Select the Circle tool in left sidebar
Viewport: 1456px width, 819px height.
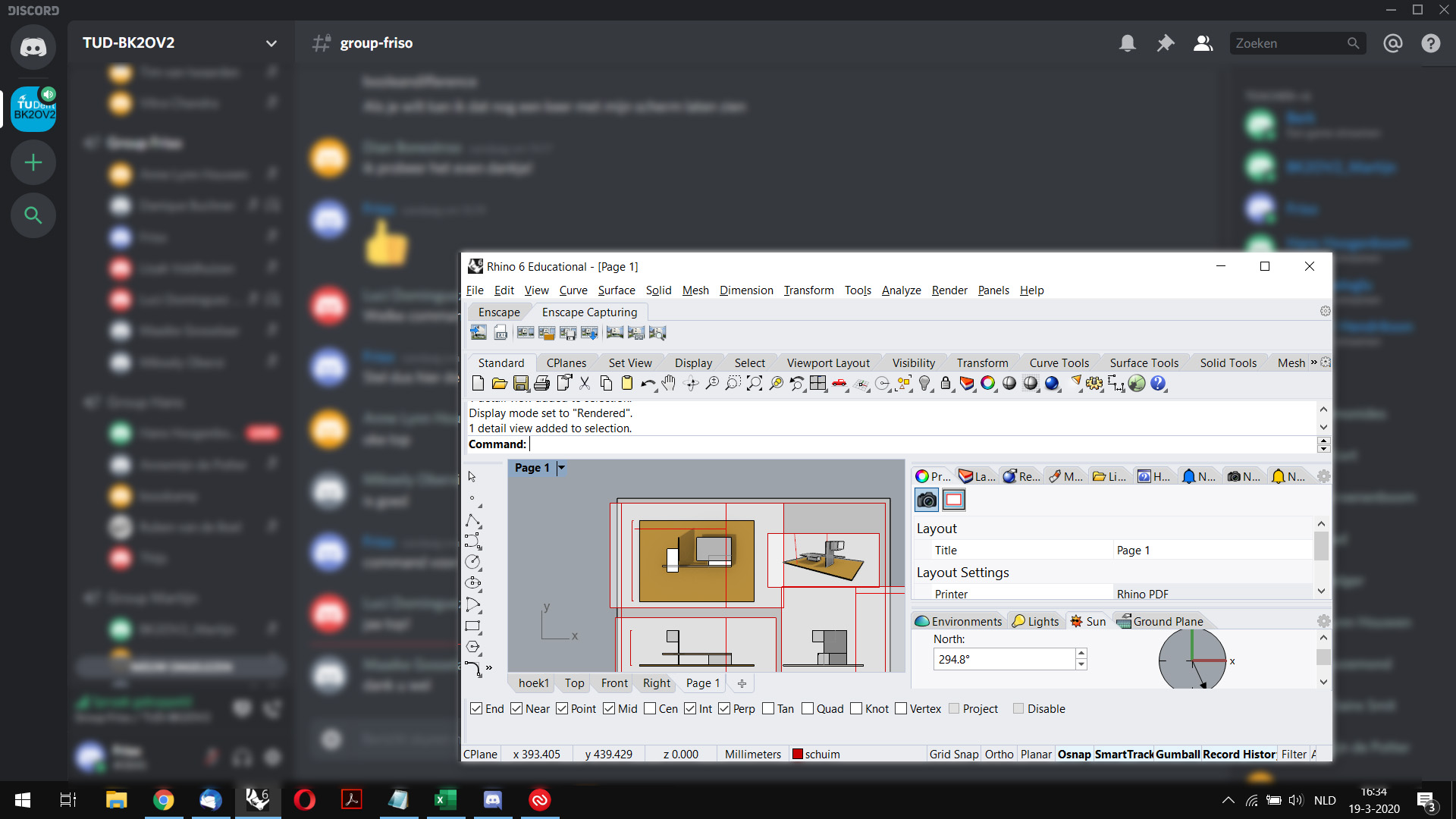click(x=473, y=562)
